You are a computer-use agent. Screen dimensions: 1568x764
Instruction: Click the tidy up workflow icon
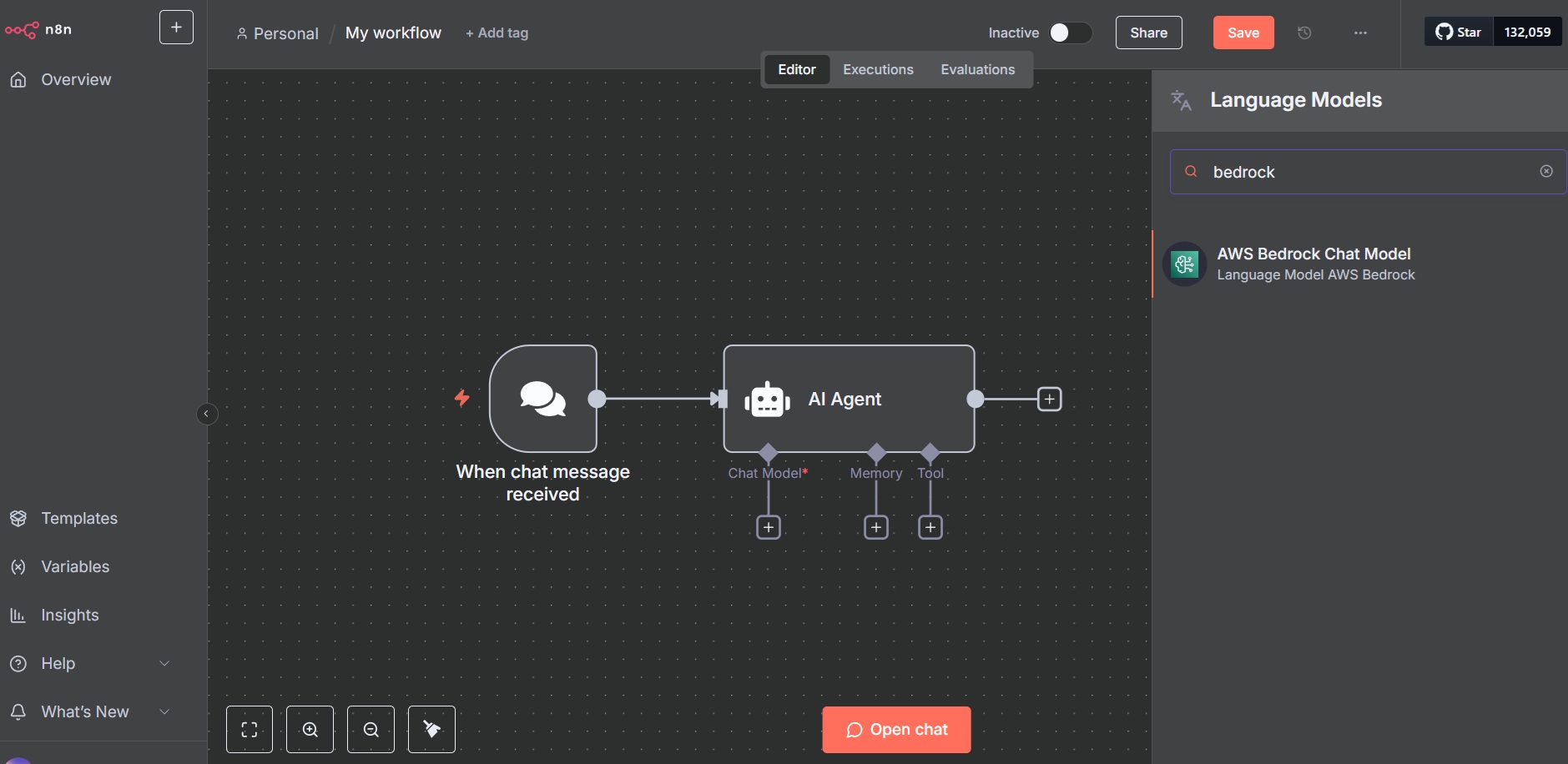pos(431,730)
